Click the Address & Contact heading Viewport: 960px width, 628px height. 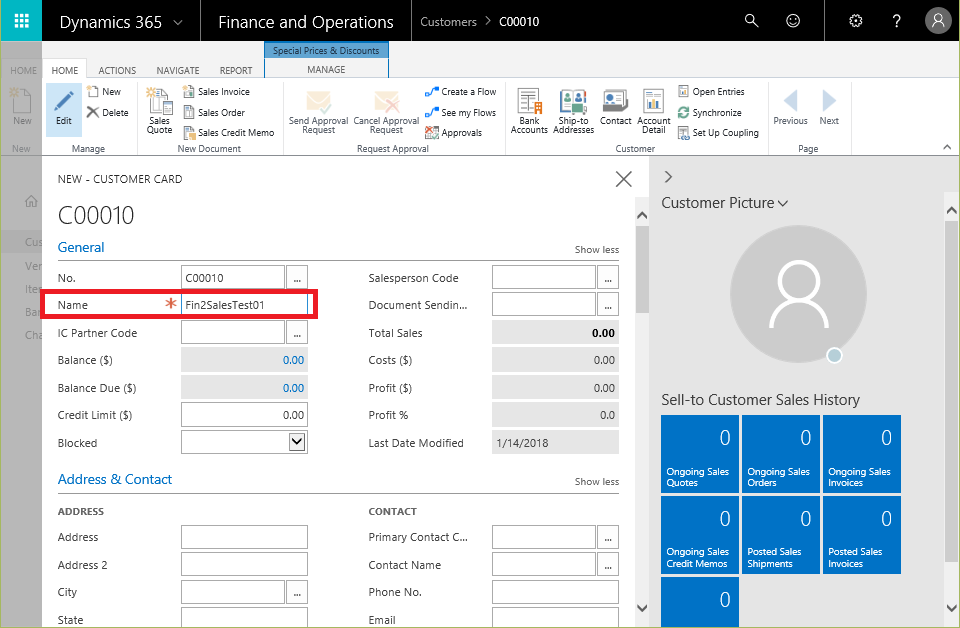(114, 480)
